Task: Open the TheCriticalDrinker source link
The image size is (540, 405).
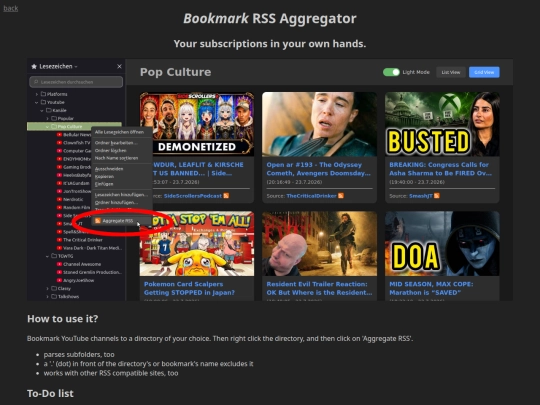Action: click(311, 196)
